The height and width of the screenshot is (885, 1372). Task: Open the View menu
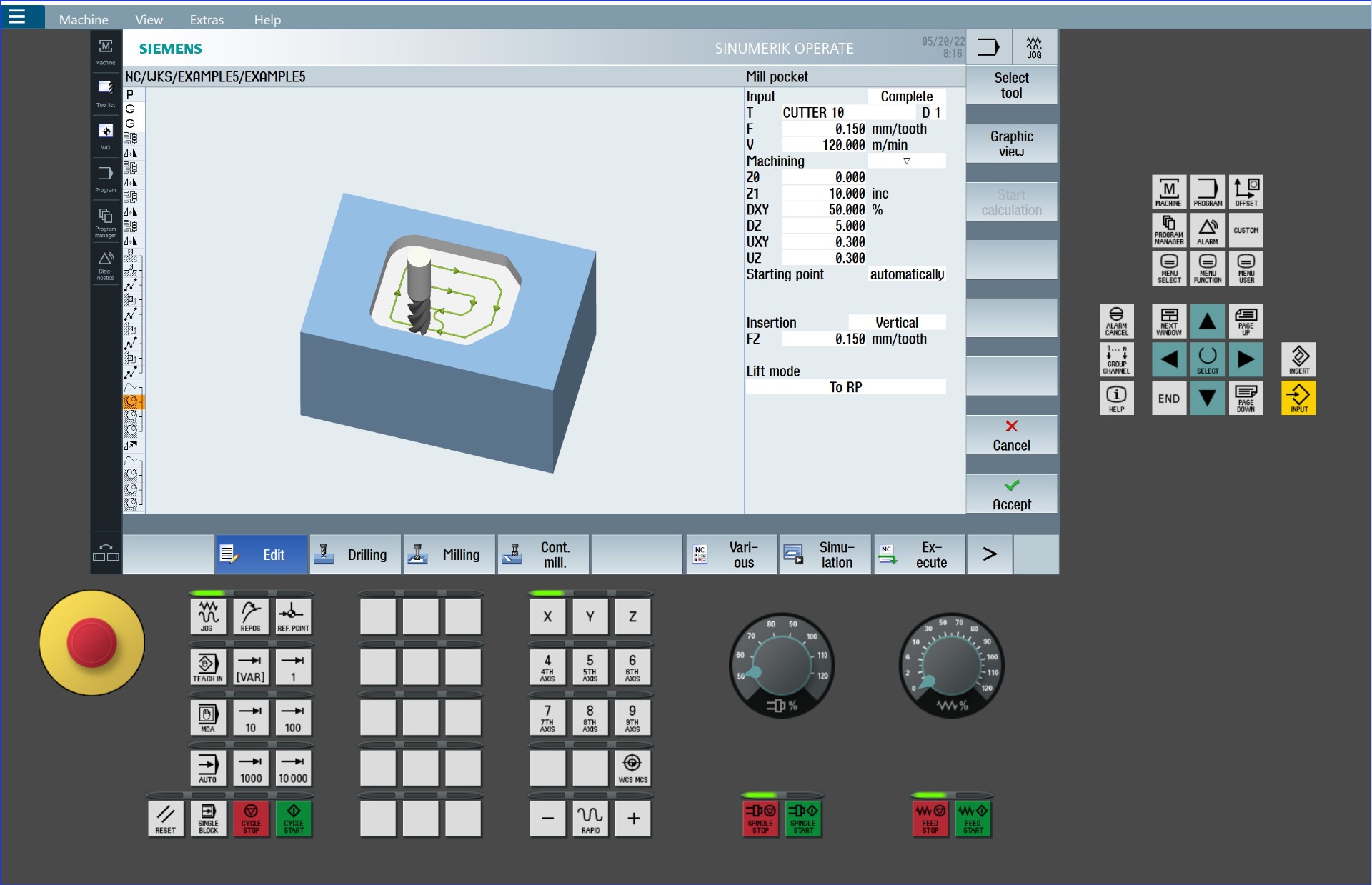(x=149, y=19)
